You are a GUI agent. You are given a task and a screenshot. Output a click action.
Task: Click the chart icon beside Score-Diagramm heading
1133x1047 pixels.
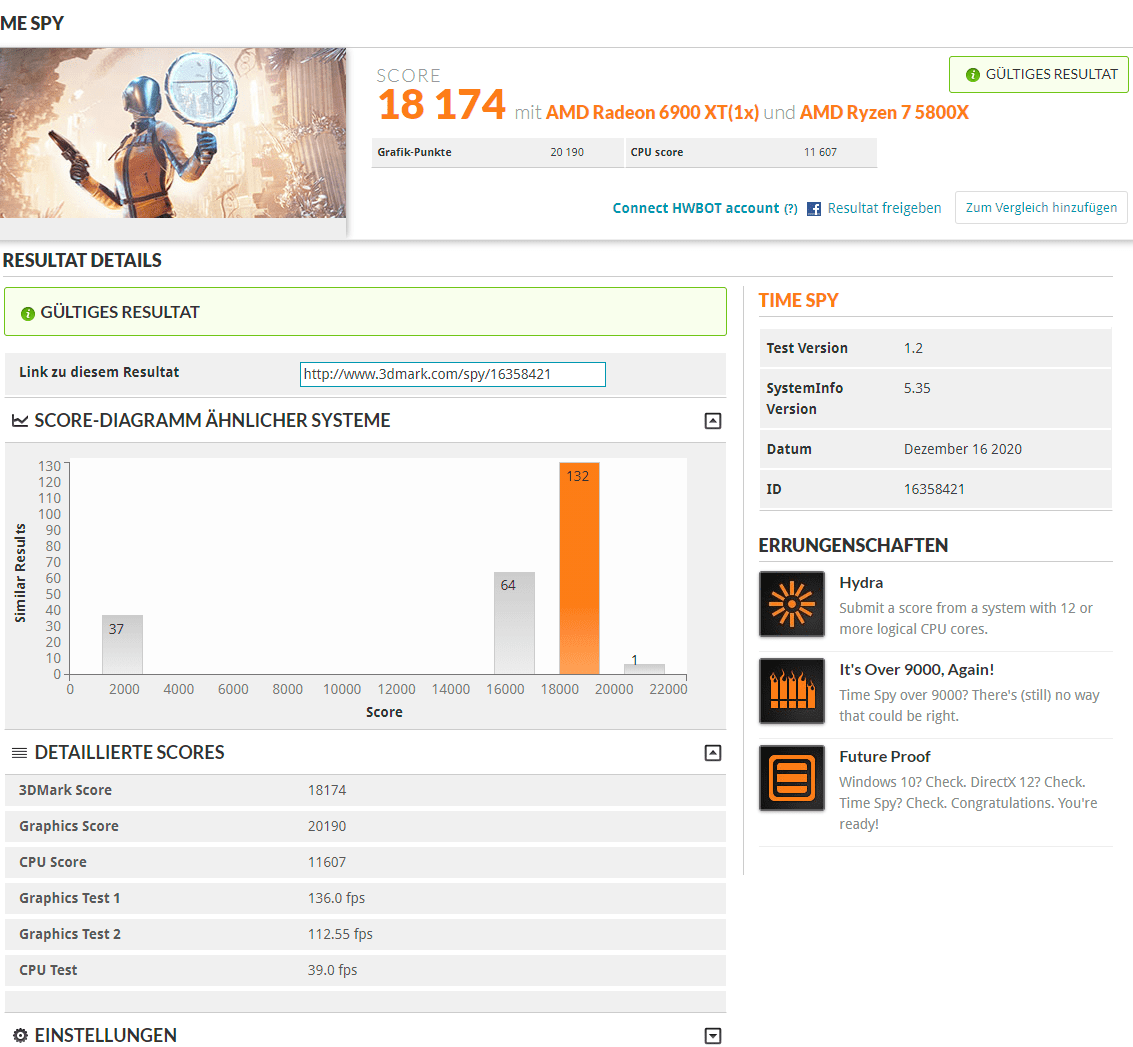(20, 421)
